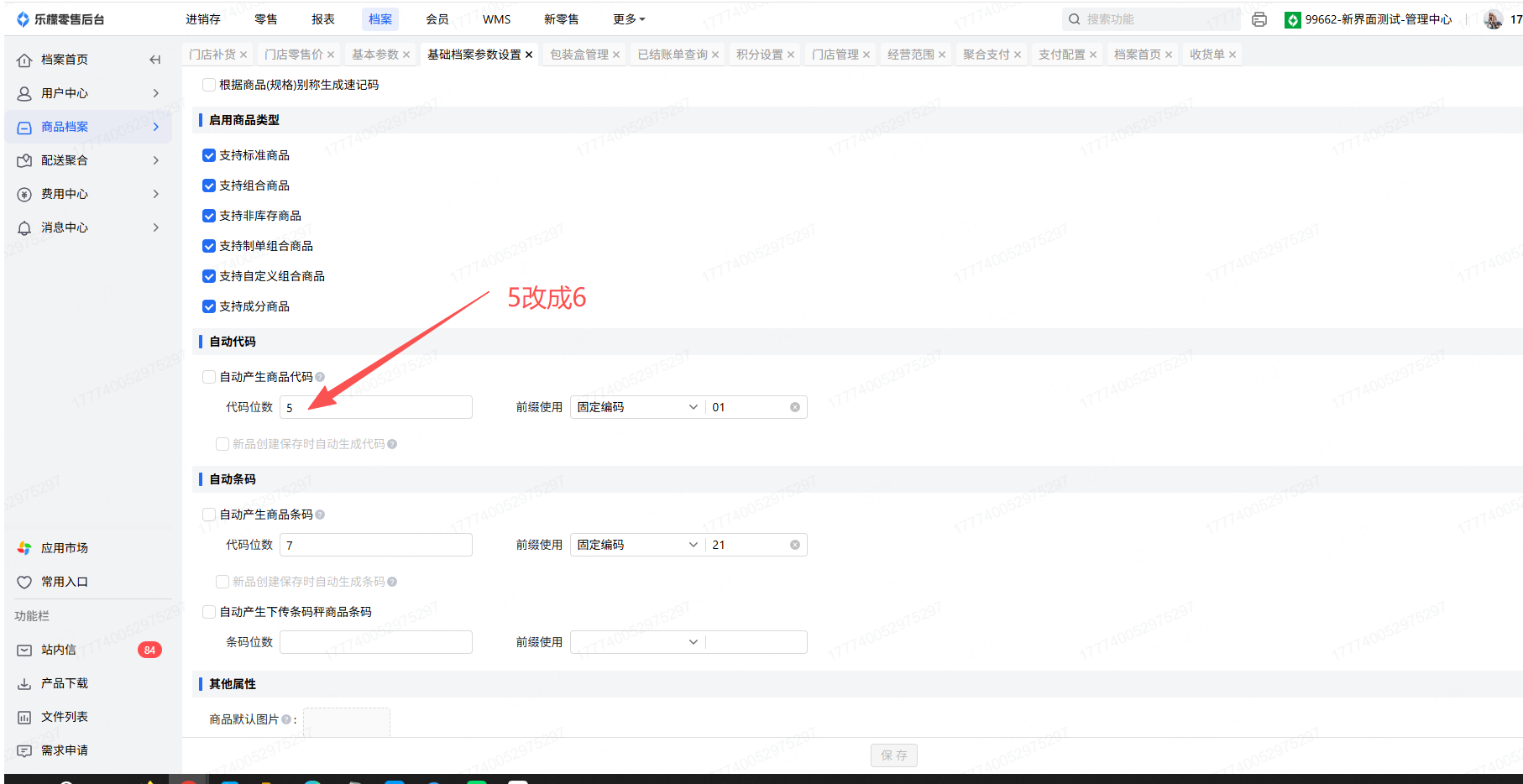The image size is (1523, 784).
Task: Clear the 21 prefix value with clear icon
Action: (795, 545)
